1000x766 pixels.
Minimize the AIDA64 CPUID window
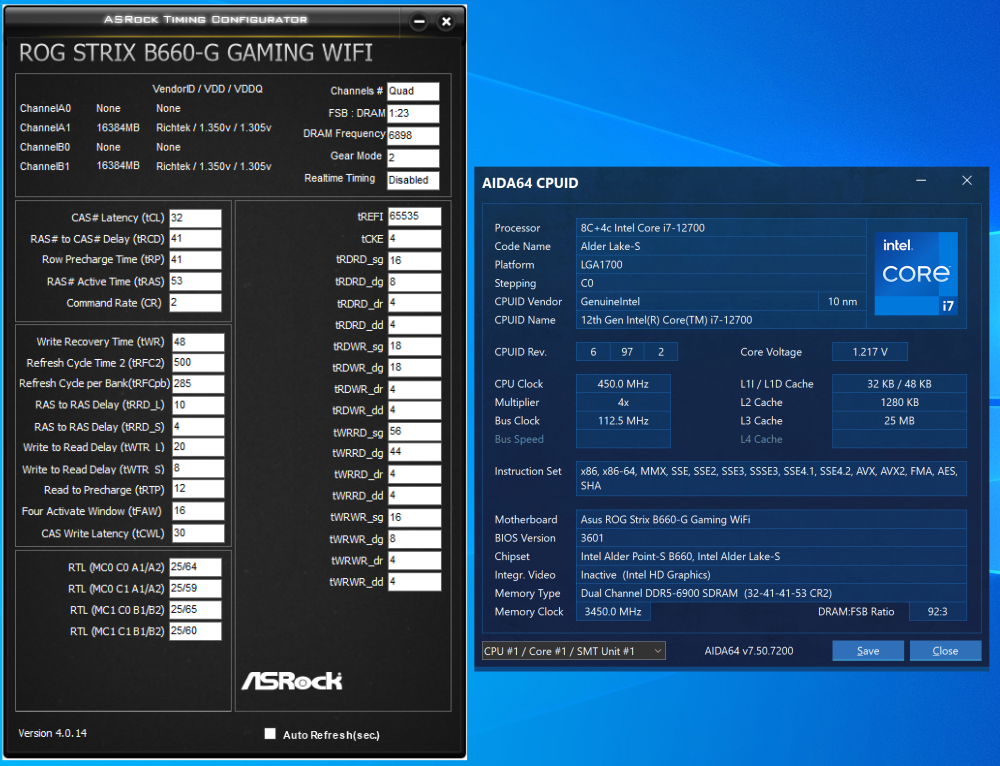tap(921, 181)
